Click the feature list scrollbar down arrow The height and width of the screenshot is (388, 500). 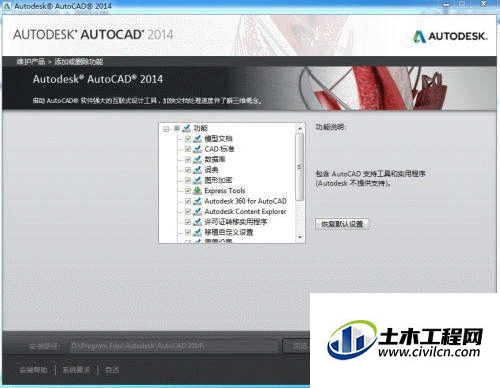(x=300, y=237)
